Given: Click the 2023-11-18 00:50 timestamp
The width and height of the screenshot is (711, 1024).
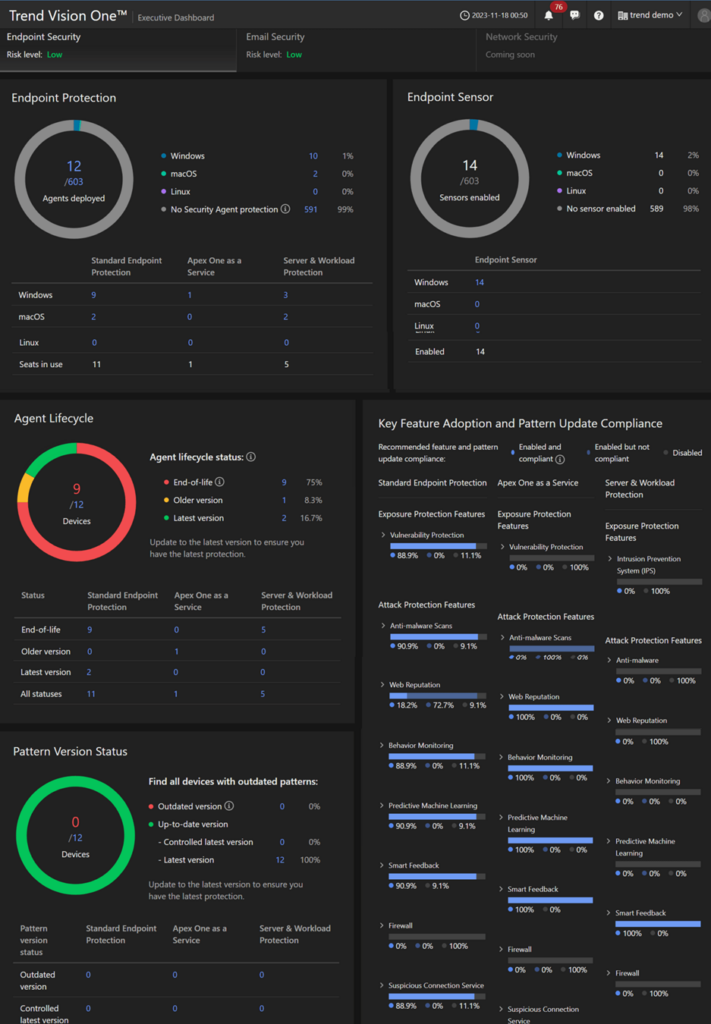Looking at the screenshot, I should [x=499, y=16].
